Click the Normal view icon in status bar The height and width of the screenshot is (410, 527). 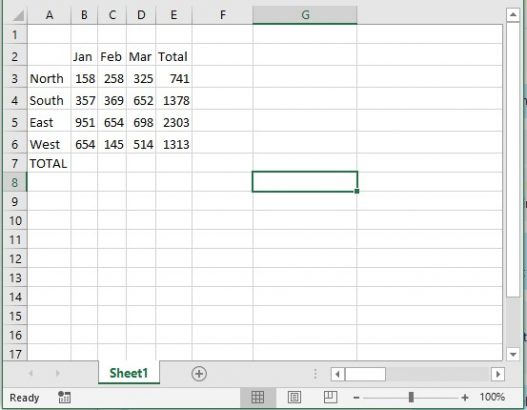258,397
